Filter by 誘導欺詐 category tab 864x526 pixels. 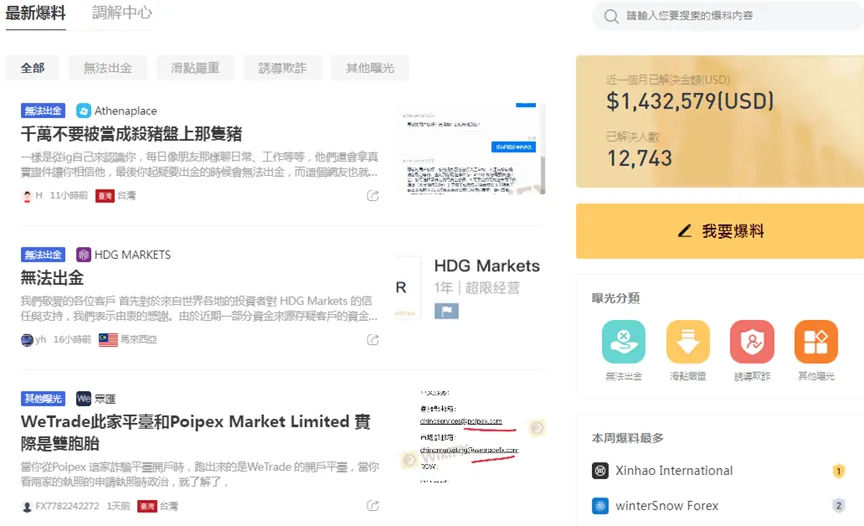coord(282,68)
